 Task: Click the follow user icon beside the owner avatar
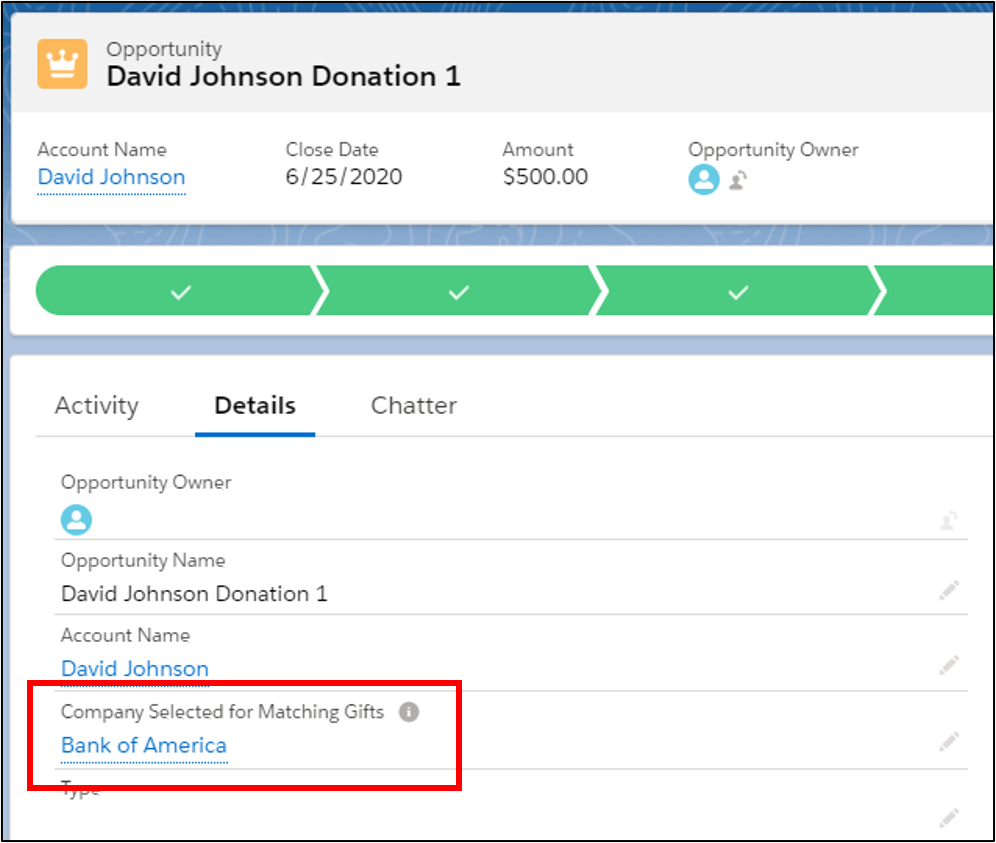tap(737, 180)
